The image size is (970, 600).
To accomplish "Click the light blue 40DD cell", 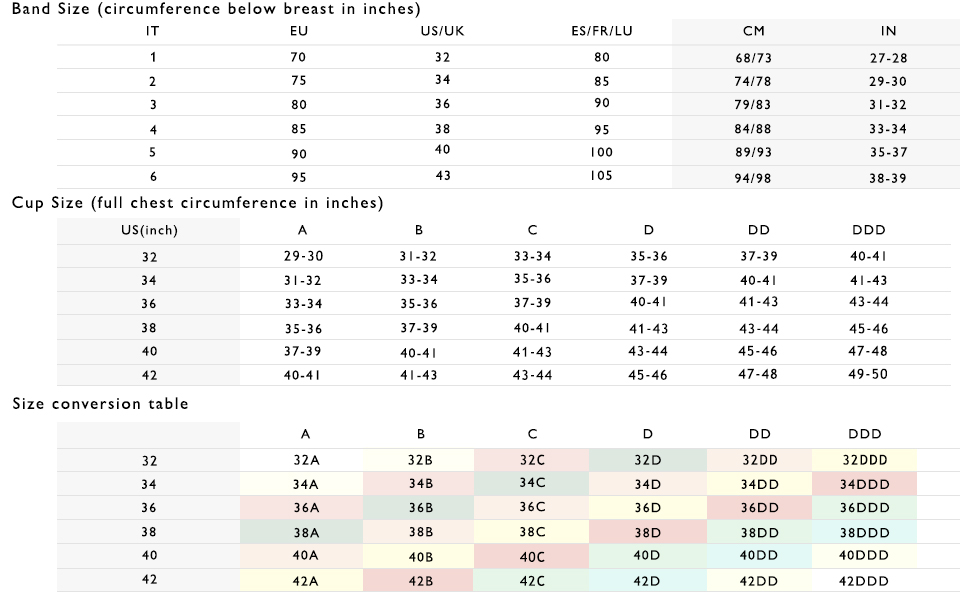I will click(758, 556).
